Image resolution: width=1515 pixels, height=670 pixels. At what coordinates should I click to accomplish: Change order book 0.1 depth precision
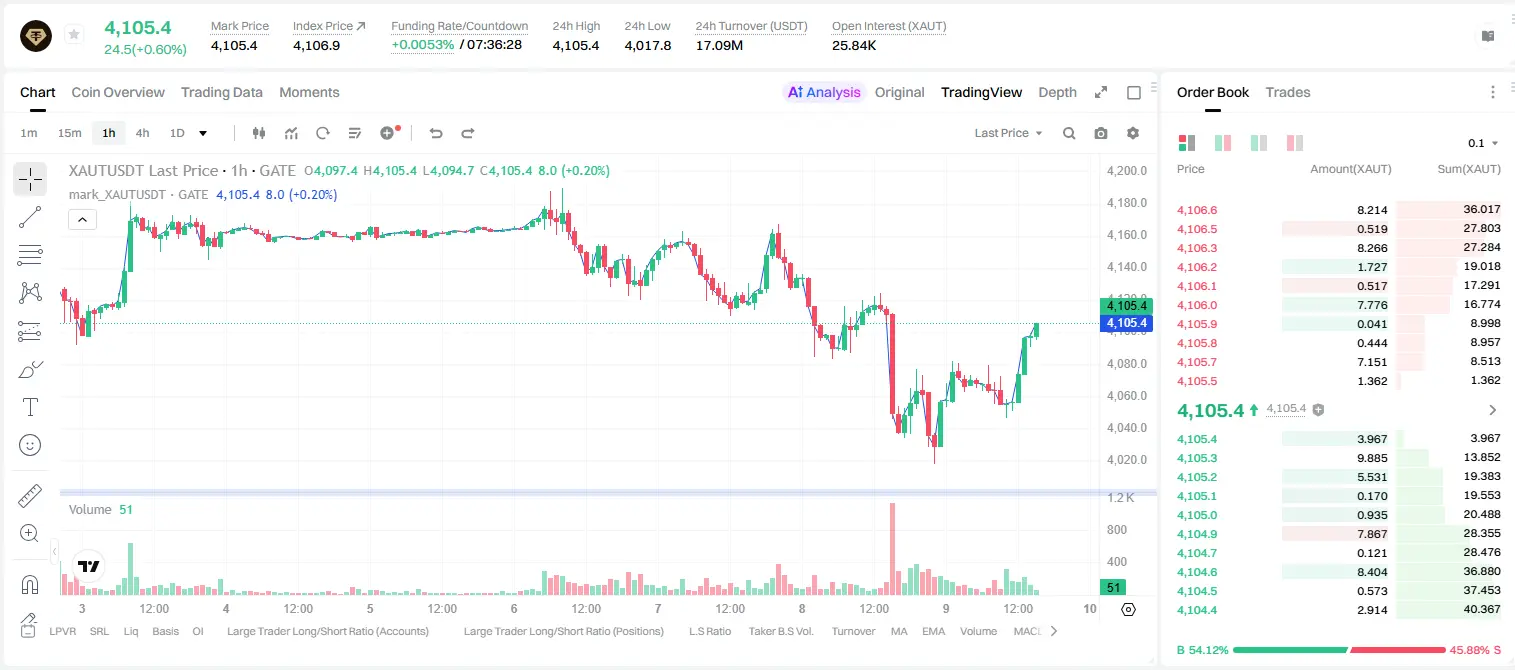coord(1482,143)
